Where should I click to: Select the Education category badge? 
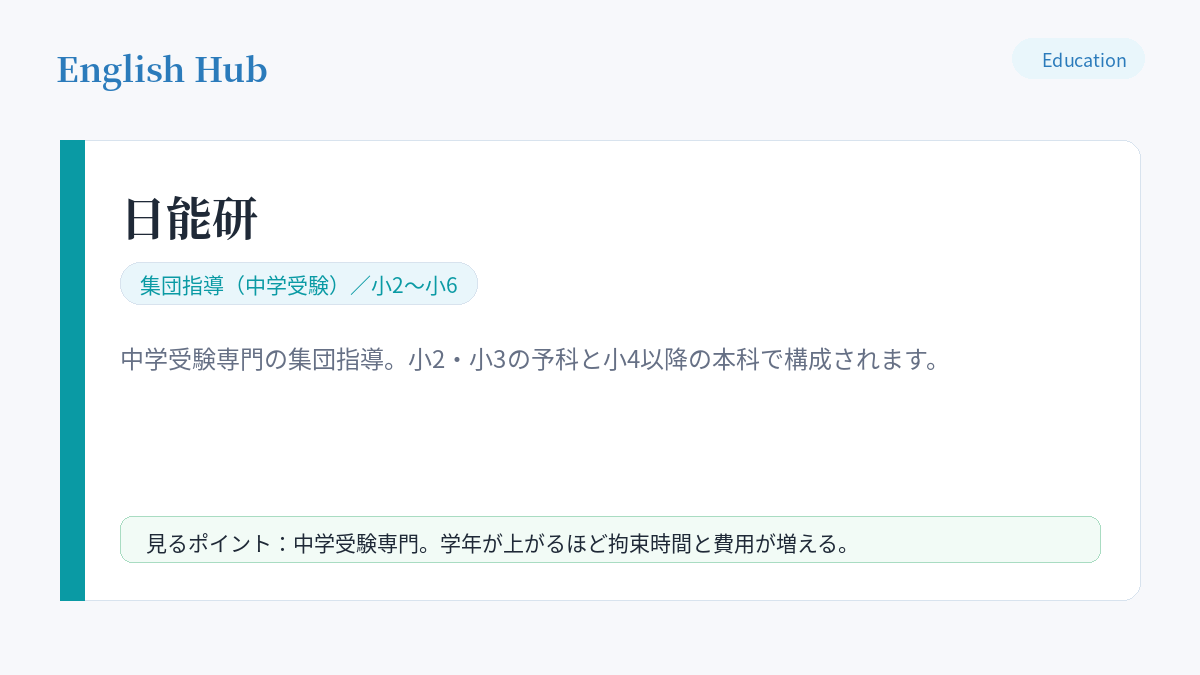(1078, 59)
